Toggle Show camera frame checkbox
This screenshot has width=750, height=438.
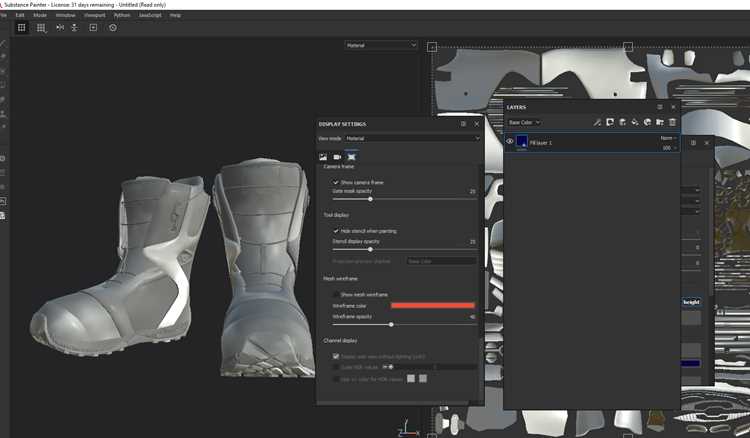click(x=336, y=182)
